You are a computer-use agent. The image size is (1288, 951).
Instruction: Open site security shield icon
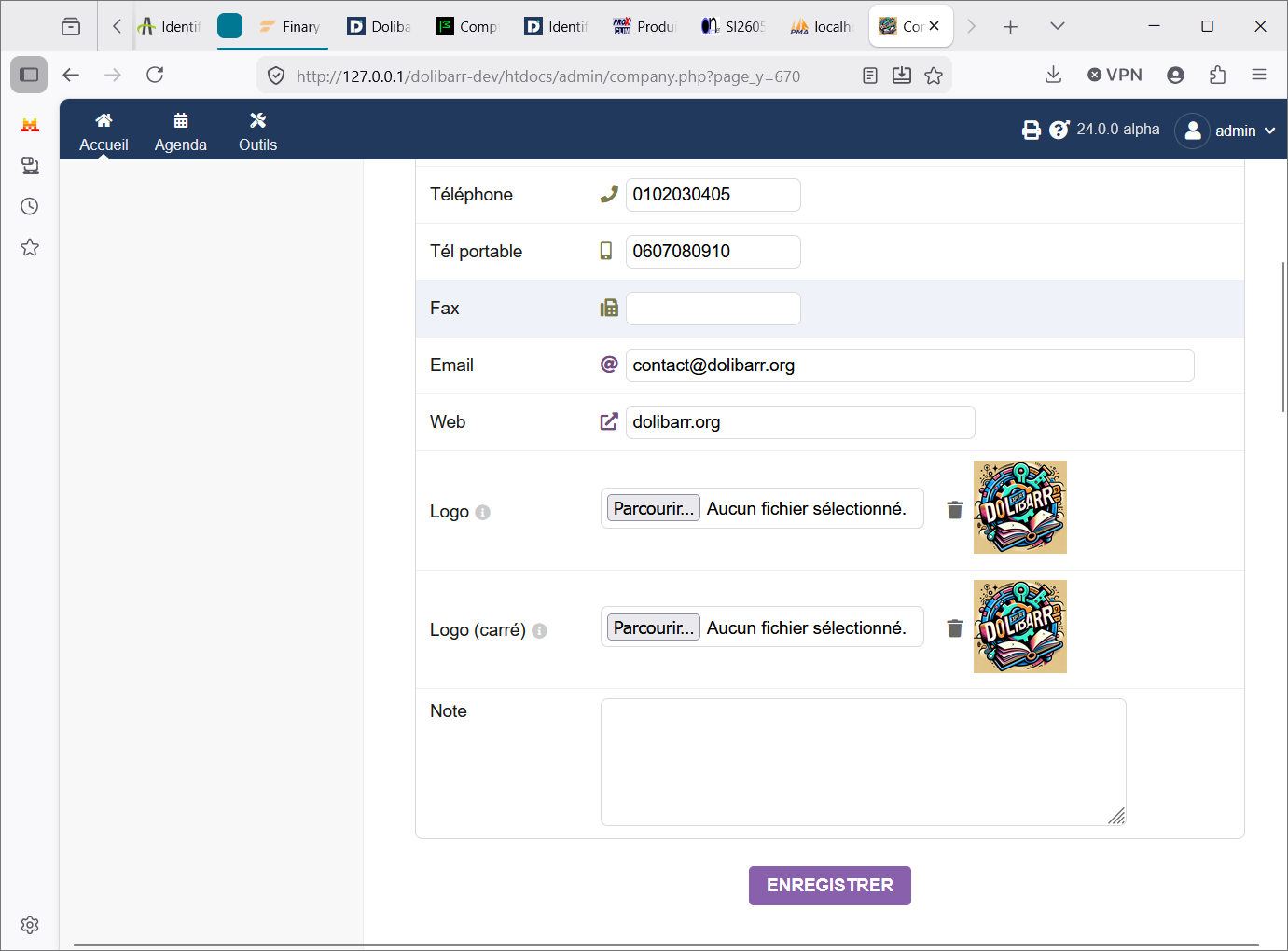tap(276, 76)
